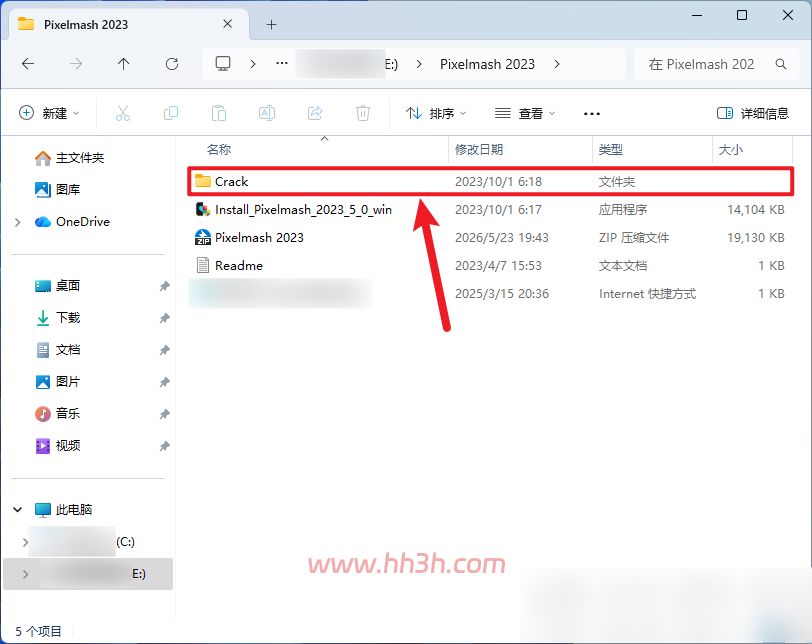
Task: Select the E: drive in navigation pane
Action: point(88,574)
